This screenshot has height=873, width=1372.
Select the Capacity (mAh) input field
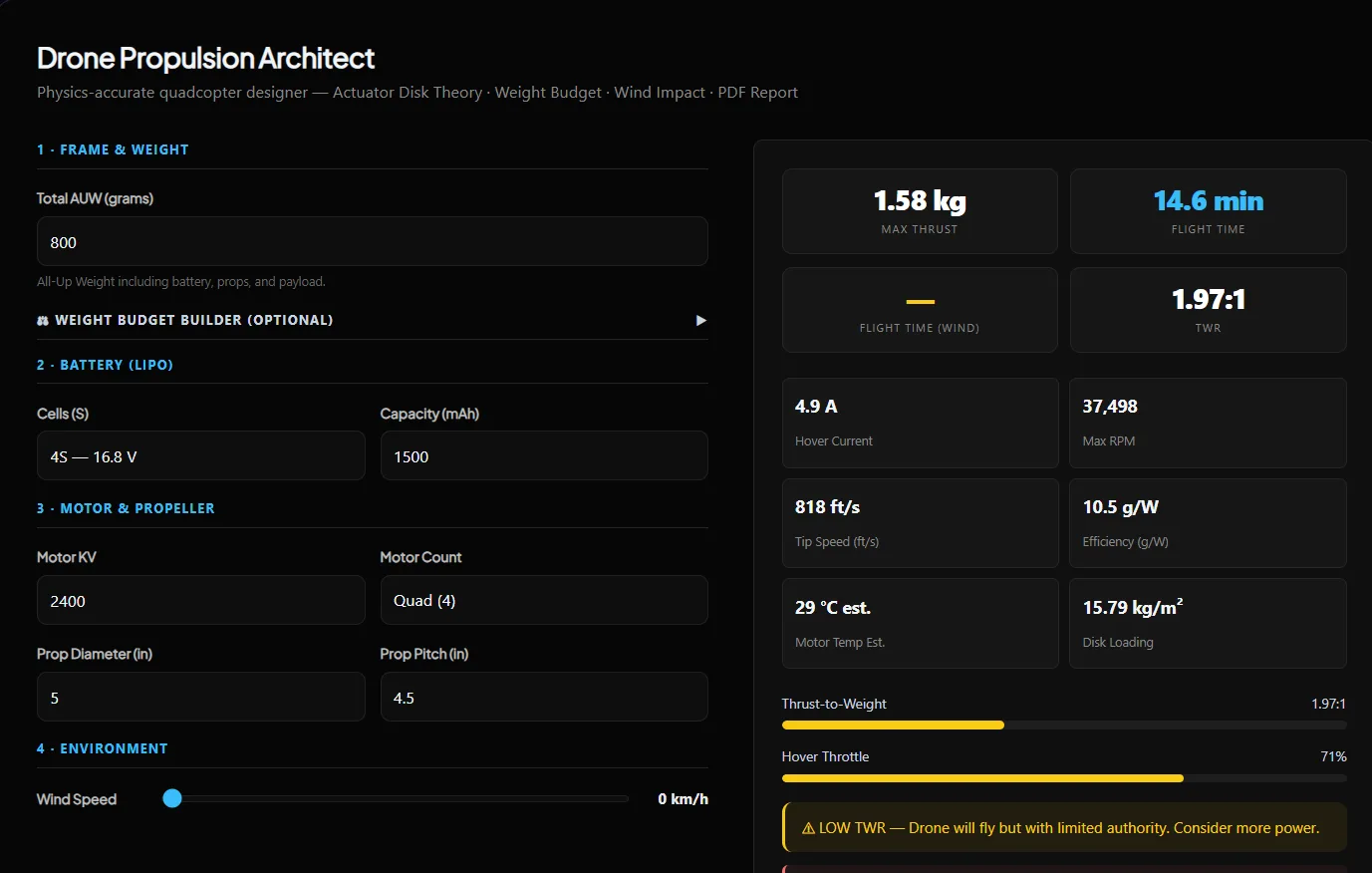pos(543,455)
